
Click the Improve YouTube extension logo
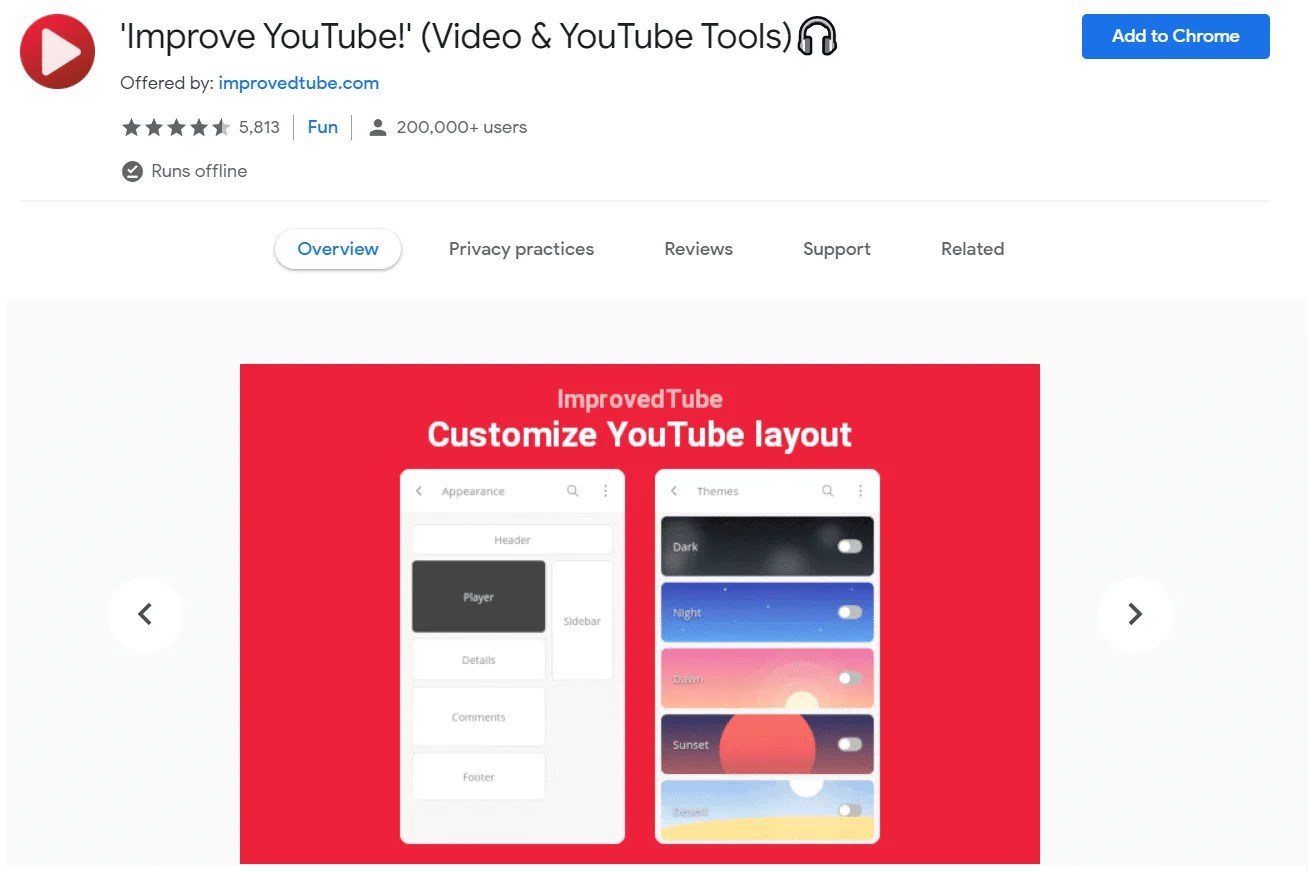(x=57, y=50)
